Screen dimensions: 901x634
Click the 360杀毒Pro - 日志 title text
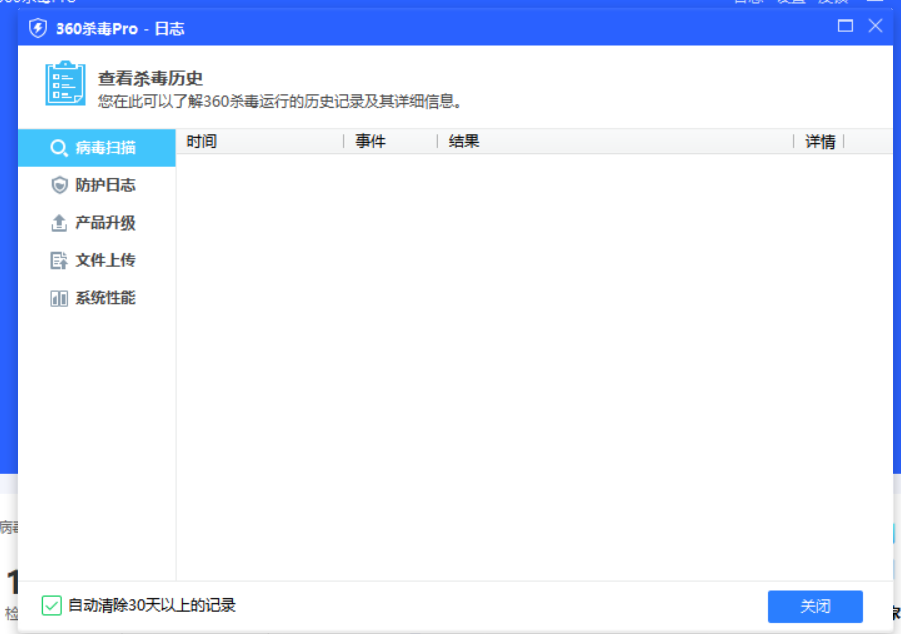[x=120, y=29]
